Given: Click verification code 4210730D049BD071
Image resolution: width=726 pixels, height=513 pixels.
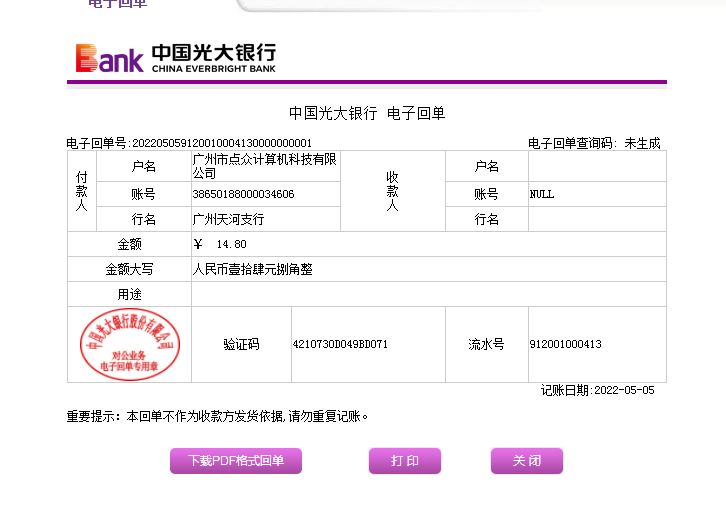Looking at the screenshot, I should click(x=340, y=344).
